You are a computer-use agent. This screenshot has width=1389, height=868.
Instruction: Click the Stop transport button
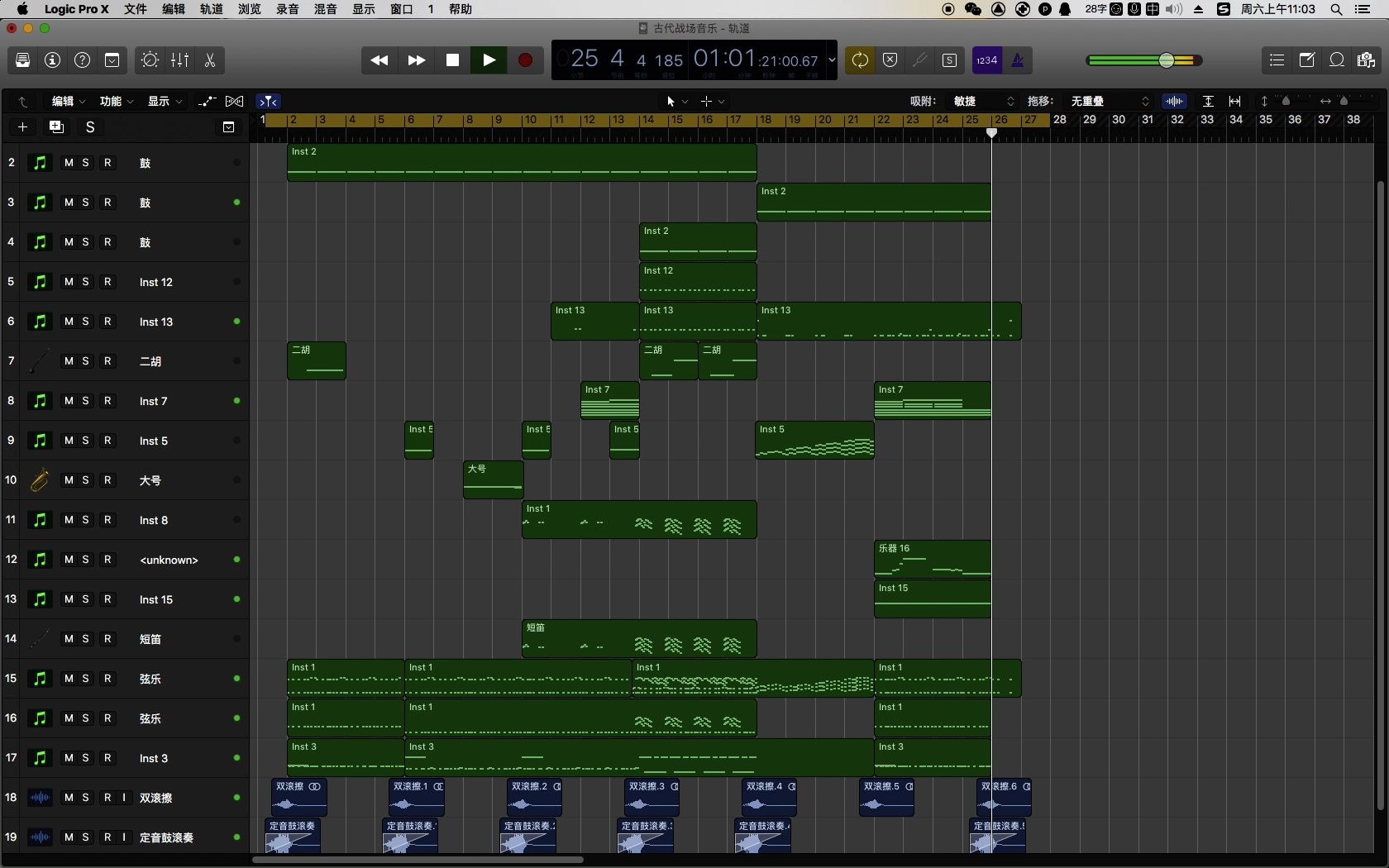pos(452,60)
